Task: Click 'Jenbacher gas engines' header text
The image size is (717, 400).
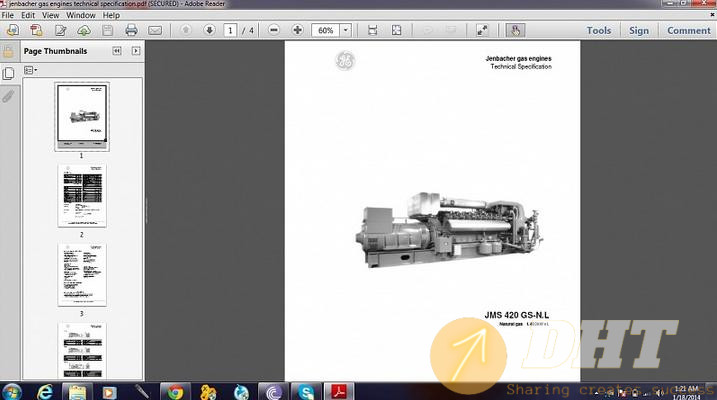Action: point(518,59)
